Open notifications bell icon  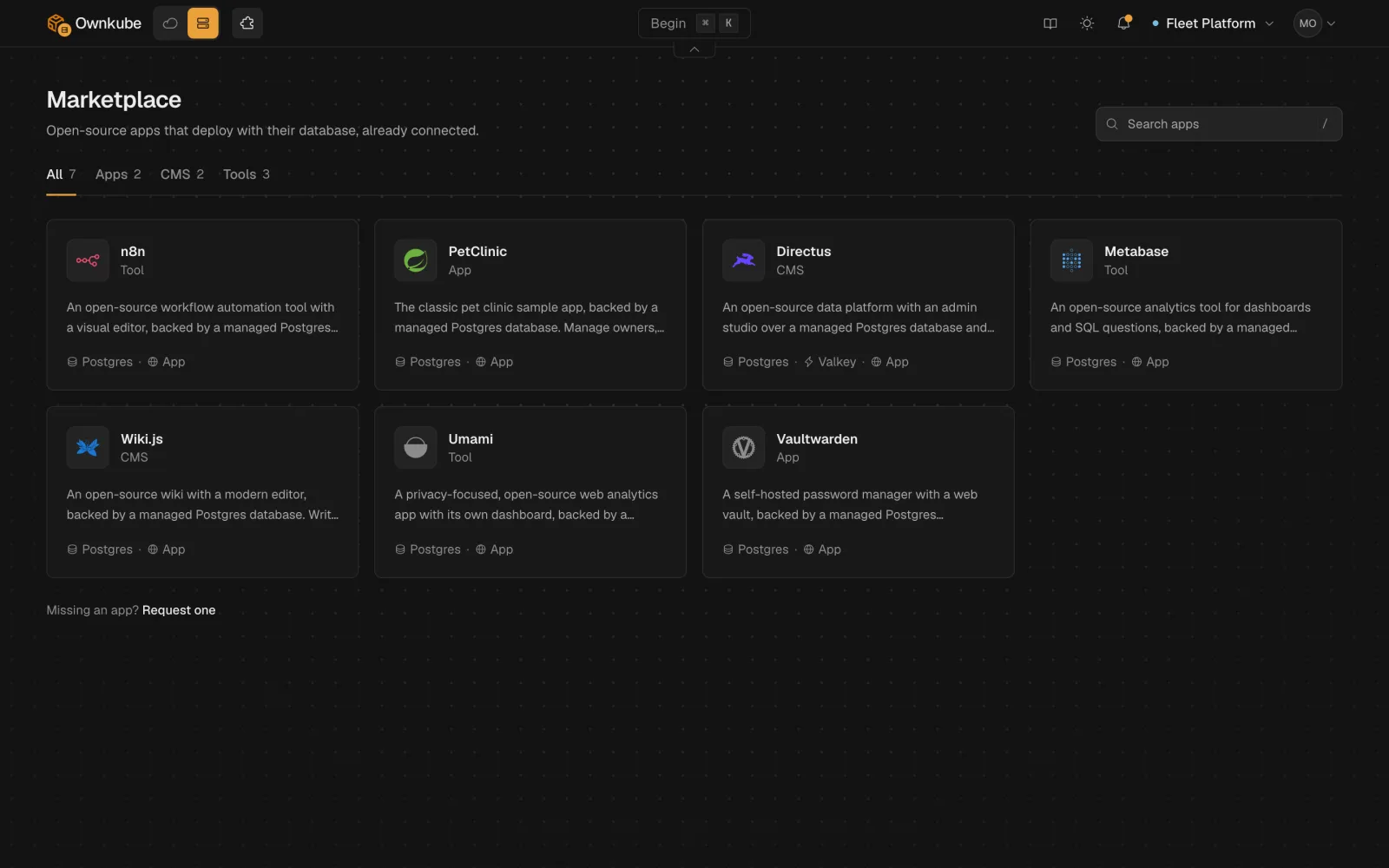[1123, 23]
